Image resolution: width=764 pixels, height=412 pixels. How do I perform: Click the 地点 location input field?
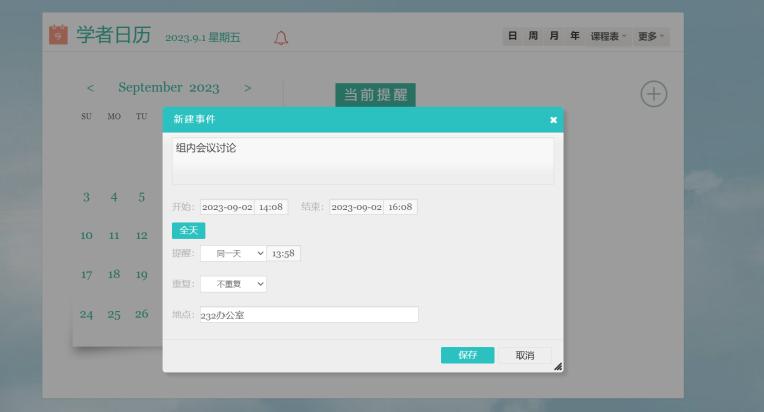(x=308, y=315)
